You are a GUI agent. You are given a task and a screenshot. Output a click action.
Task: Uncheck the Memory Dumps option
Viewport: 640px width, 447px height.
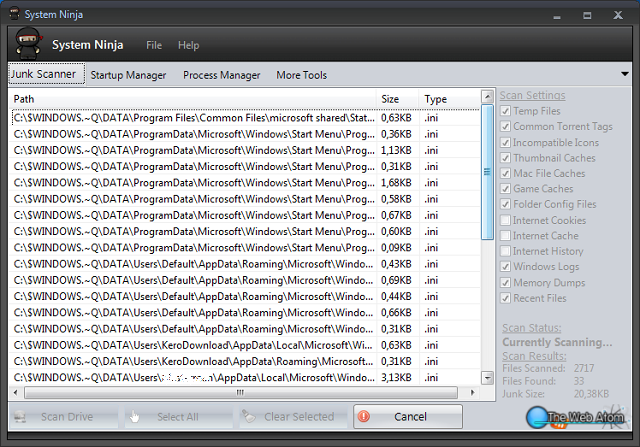click(505, 282)
